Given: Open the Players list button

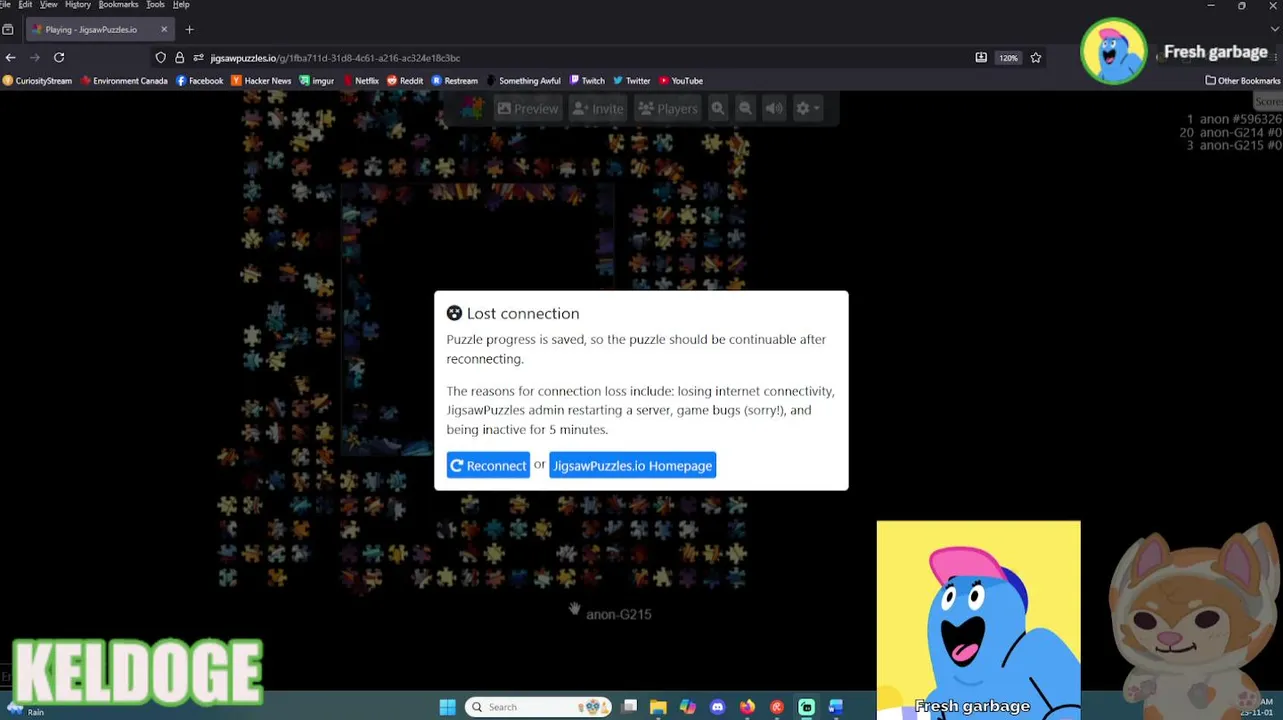Looking at the screenshot, I should [x=668, y=108].
